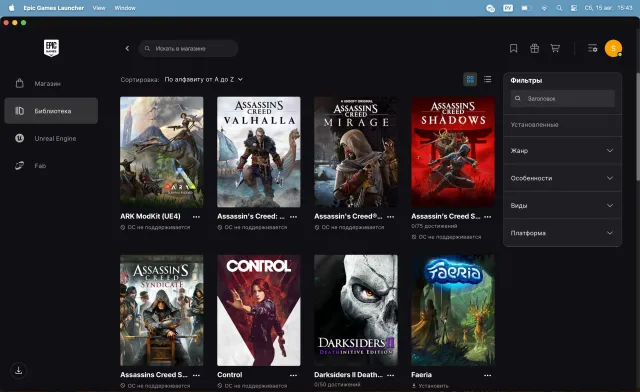The width and height of the screenshot is (640, 392).
Task: Click the menu bar date and time
Action: 609,8
